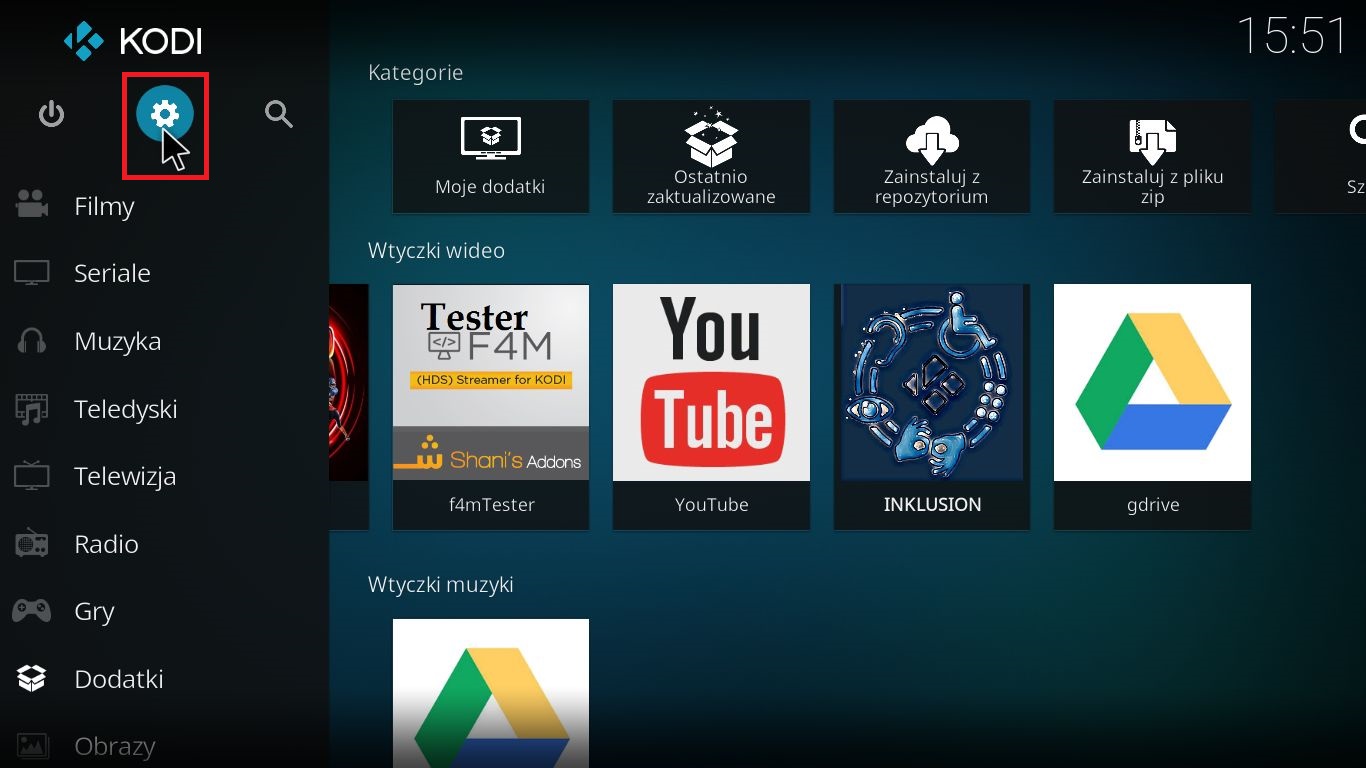This screenshot has width=1366, height=768.
Task: Open gdrive under Wtyczki wideo
Action: pyautogui.click(x=1152, y=407)
